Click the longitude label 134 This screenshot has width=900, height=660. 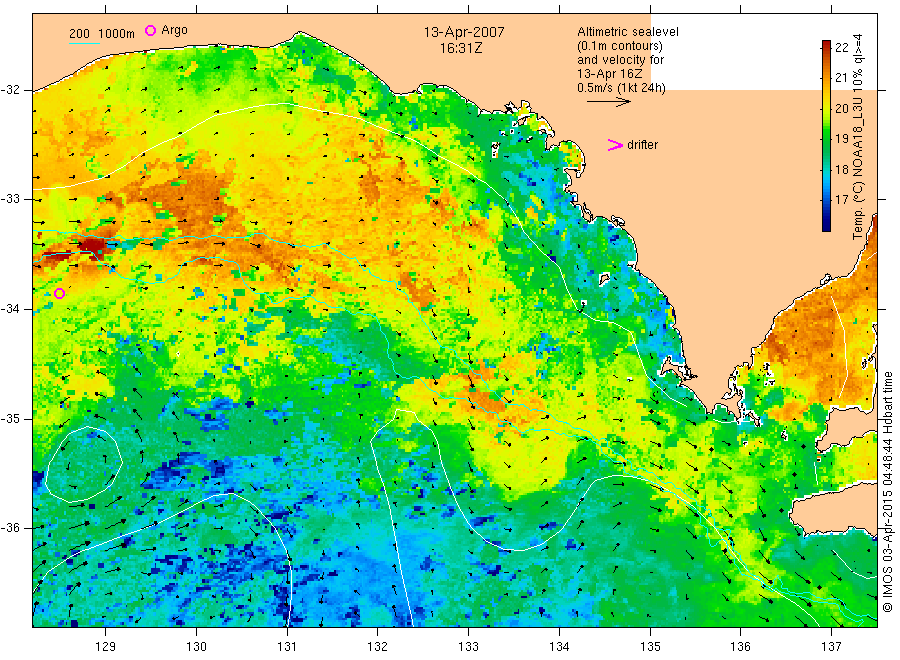point(559,647)
